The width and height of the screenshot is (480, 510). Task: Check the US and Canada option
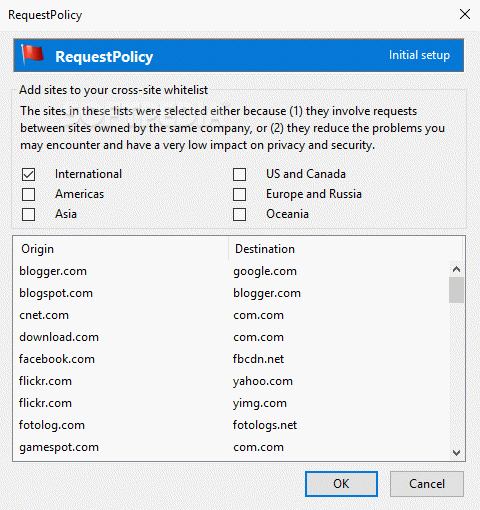(239, 174)
